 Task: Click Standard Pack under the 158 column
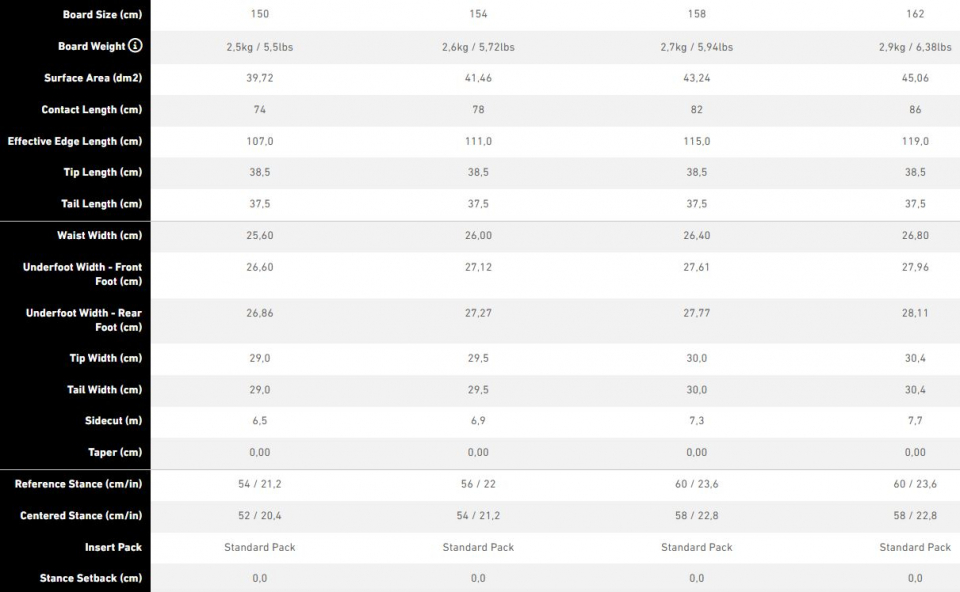click(697, 547)
